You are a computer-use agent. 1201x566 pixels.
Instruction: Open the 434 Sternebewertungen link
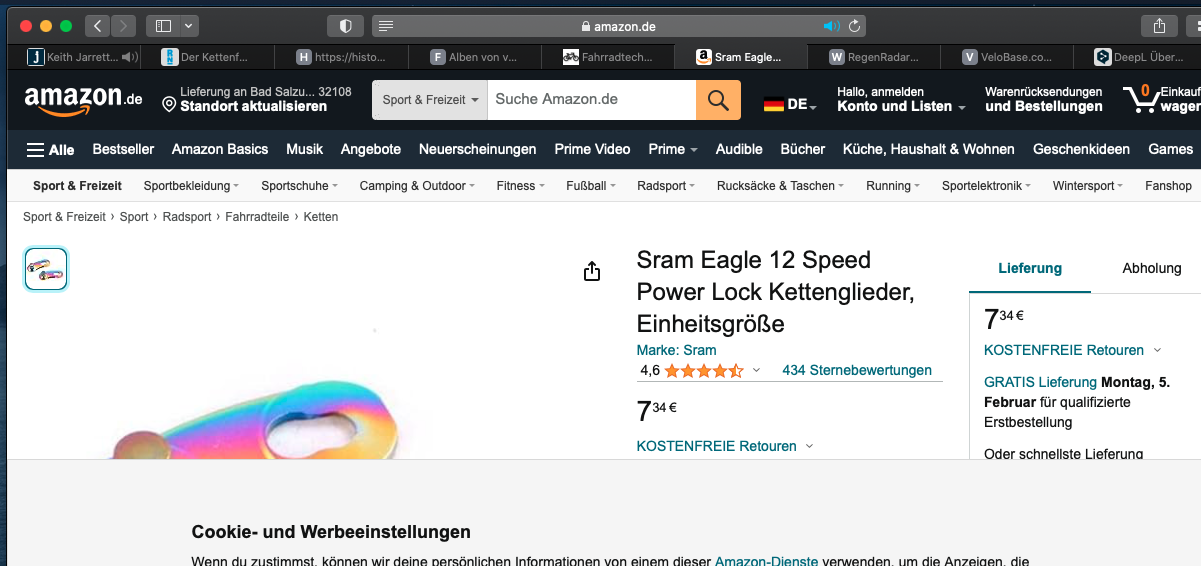point(856,370)
